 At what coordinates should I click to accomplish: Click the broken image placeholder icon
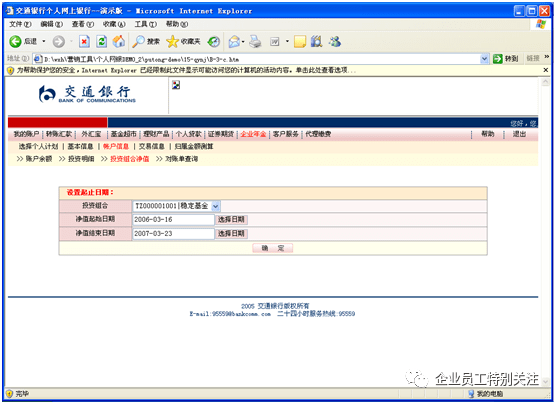click(176, 85)
